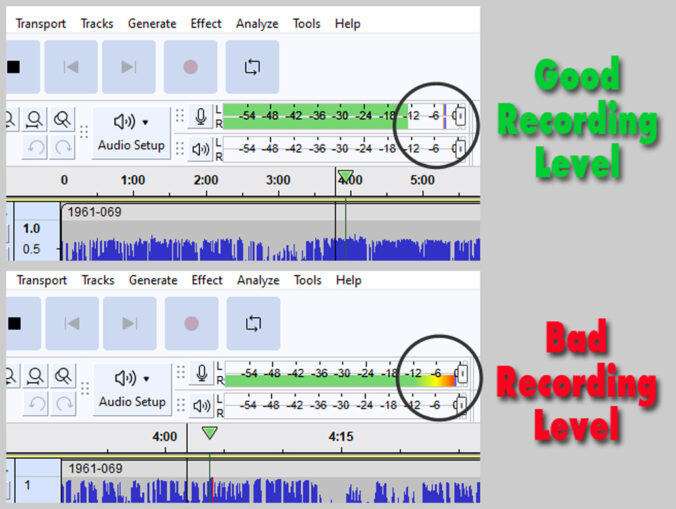The width and height of the screenshot is (676, 509).
Task: Select the 1961-069 clip title in the top track
Action: tap(94, 212)
